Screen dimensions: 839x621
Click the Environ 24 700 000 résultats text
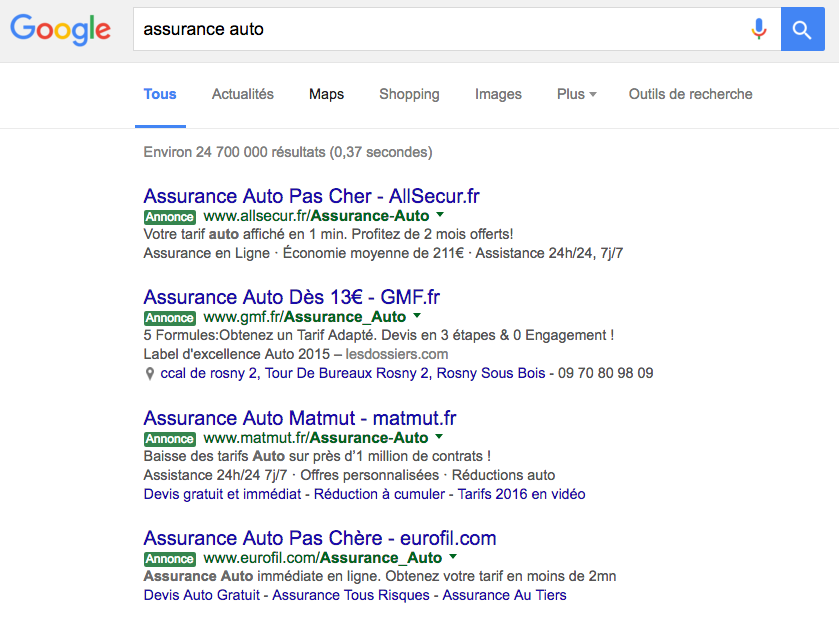click(x=288, y=152)
